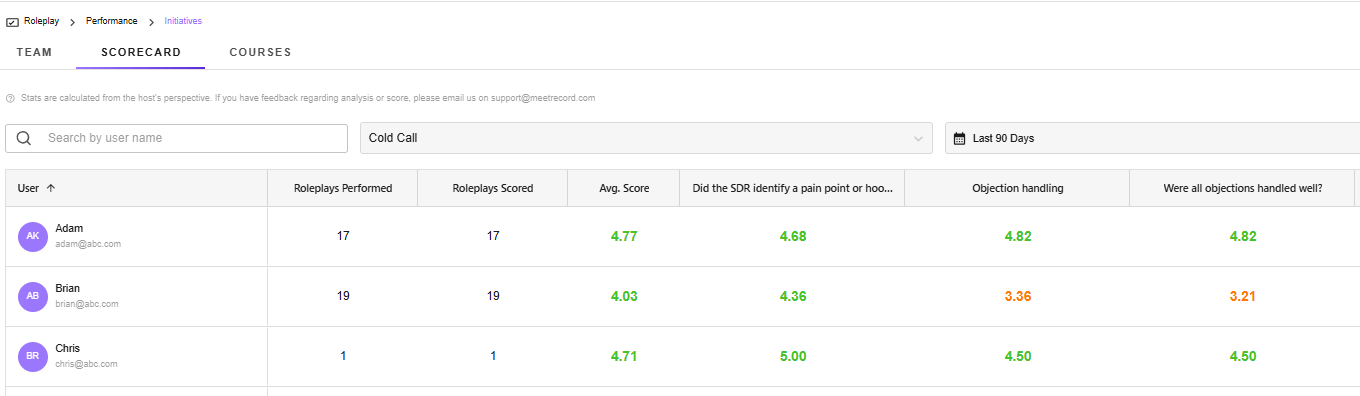Open the Cold Call dropdown
1360x396 pixels.
(x=646, y=138)
